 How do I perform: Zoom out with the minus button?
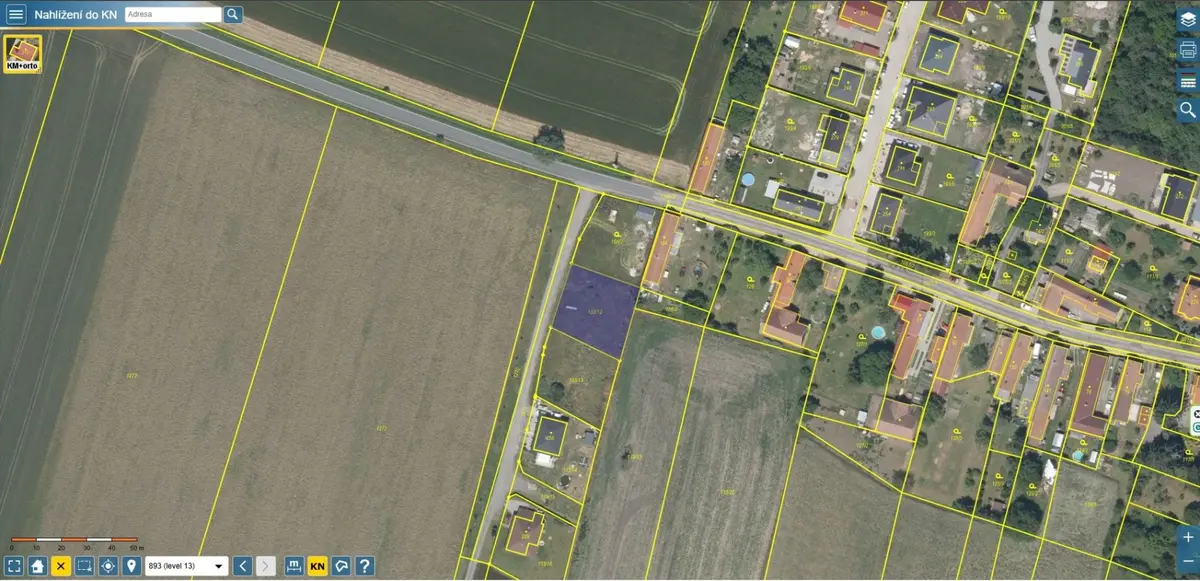(x=1187, y=563)
